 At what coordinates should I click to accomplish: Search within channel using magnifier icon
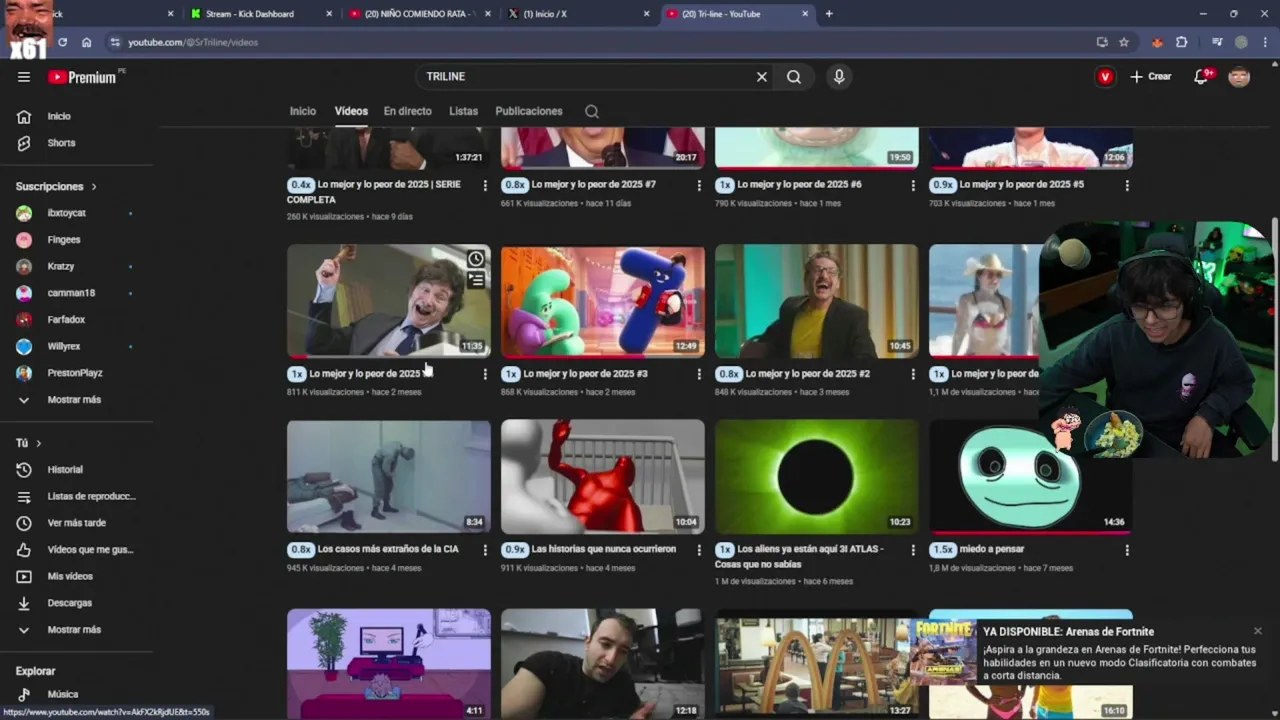[x=592, y=112]
